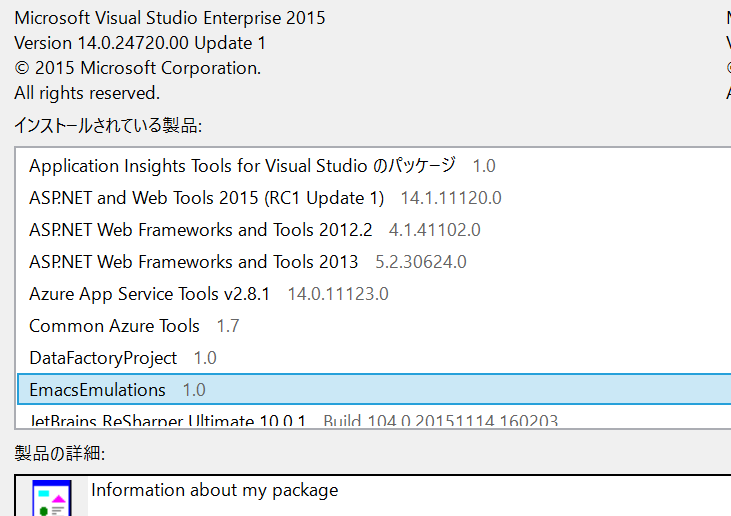
Task: Select the Common Azure Tools row
Action: coord(374,326)
